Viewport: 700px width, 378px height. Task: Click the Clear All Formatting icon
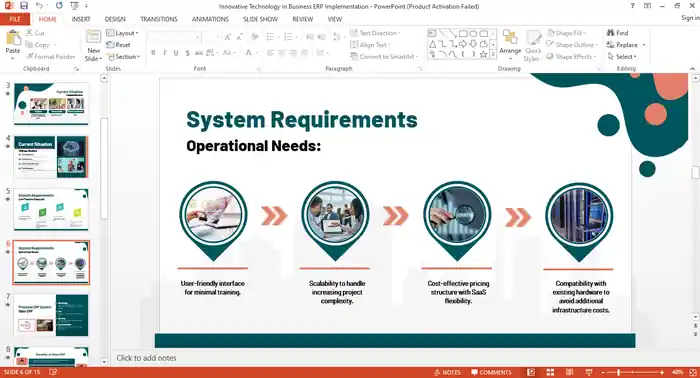pyautogui.click(x=255, y=37)
